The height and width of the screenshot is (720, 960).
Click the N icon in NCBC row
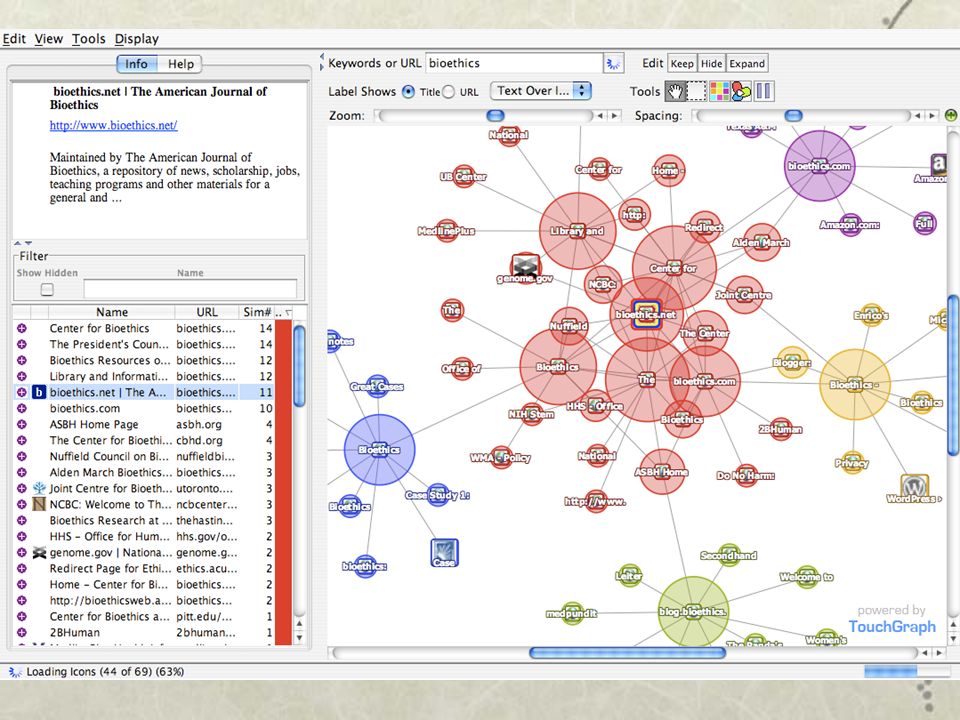pyautogui.click(x=39, y=504)
